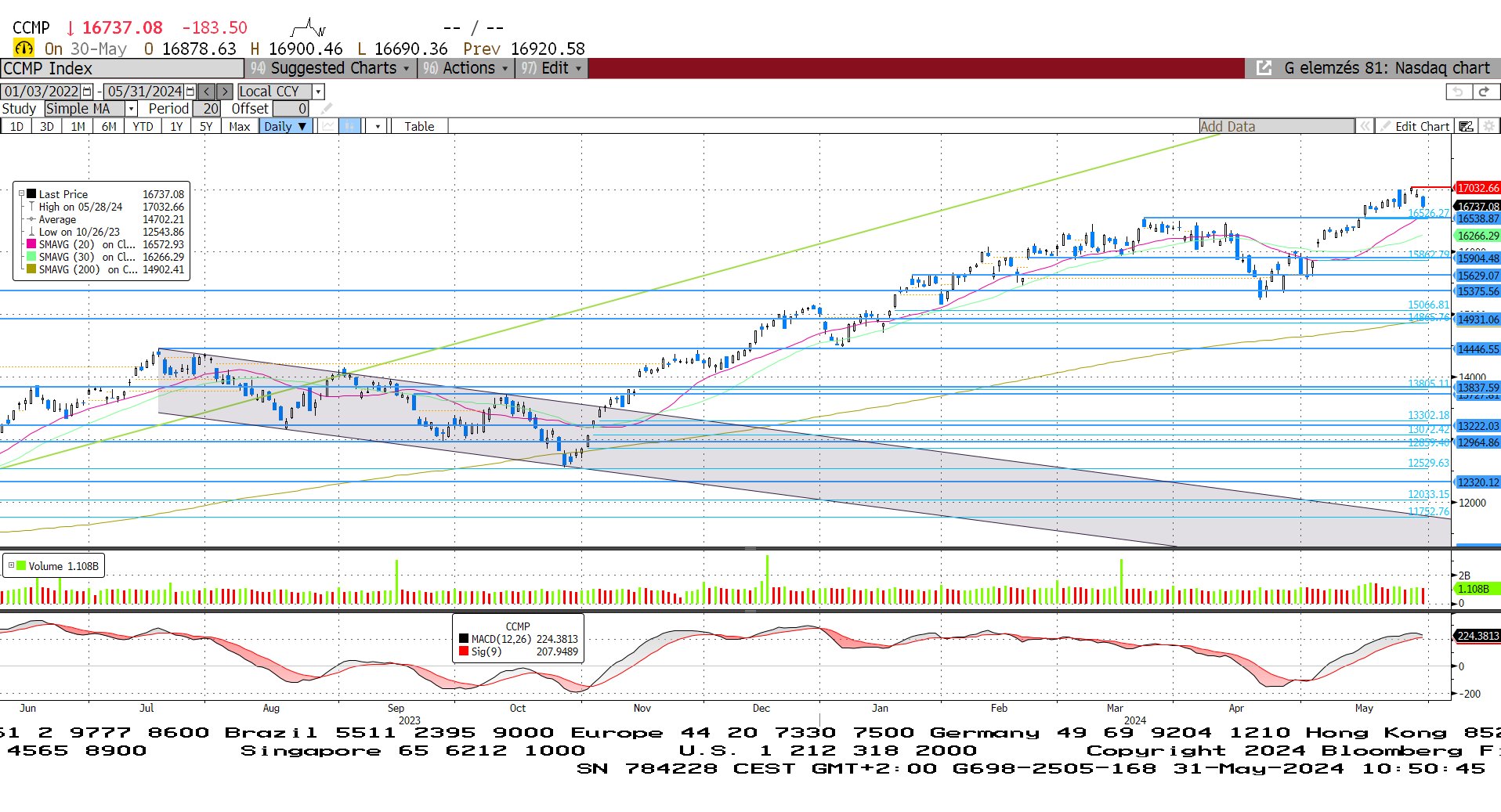Click the Add Data input box
The height and width of the screenshot is (812, 1501).
(1276, 126)
